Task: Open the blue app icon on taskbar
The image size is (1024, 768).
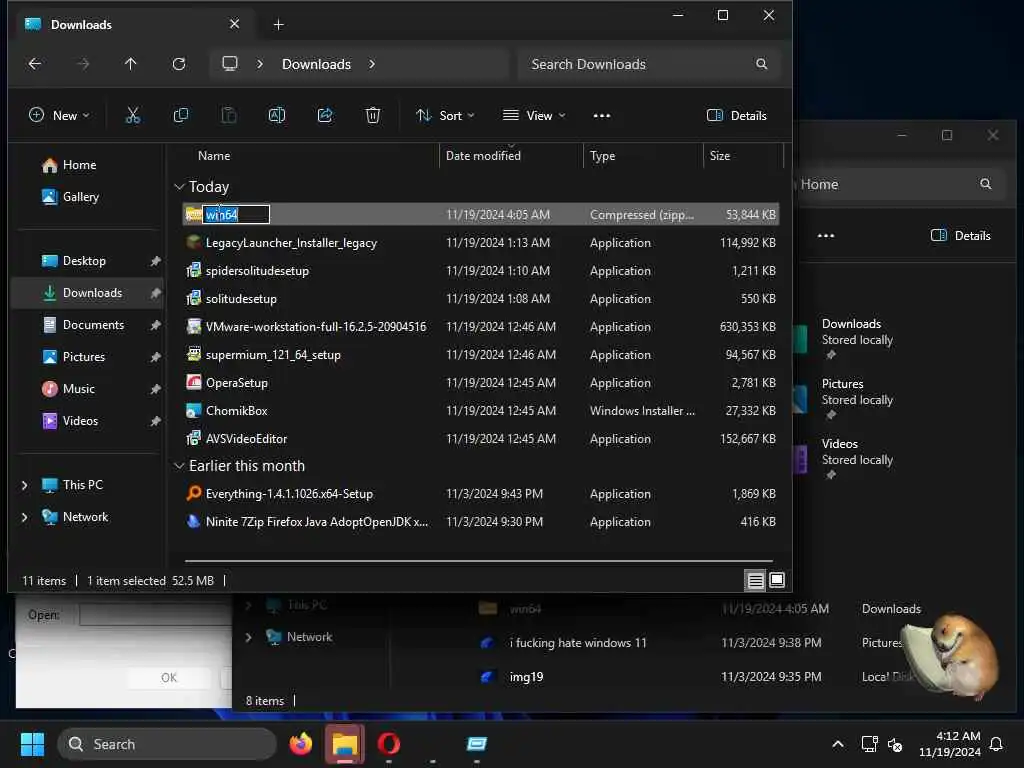Action: coord(477,744)
